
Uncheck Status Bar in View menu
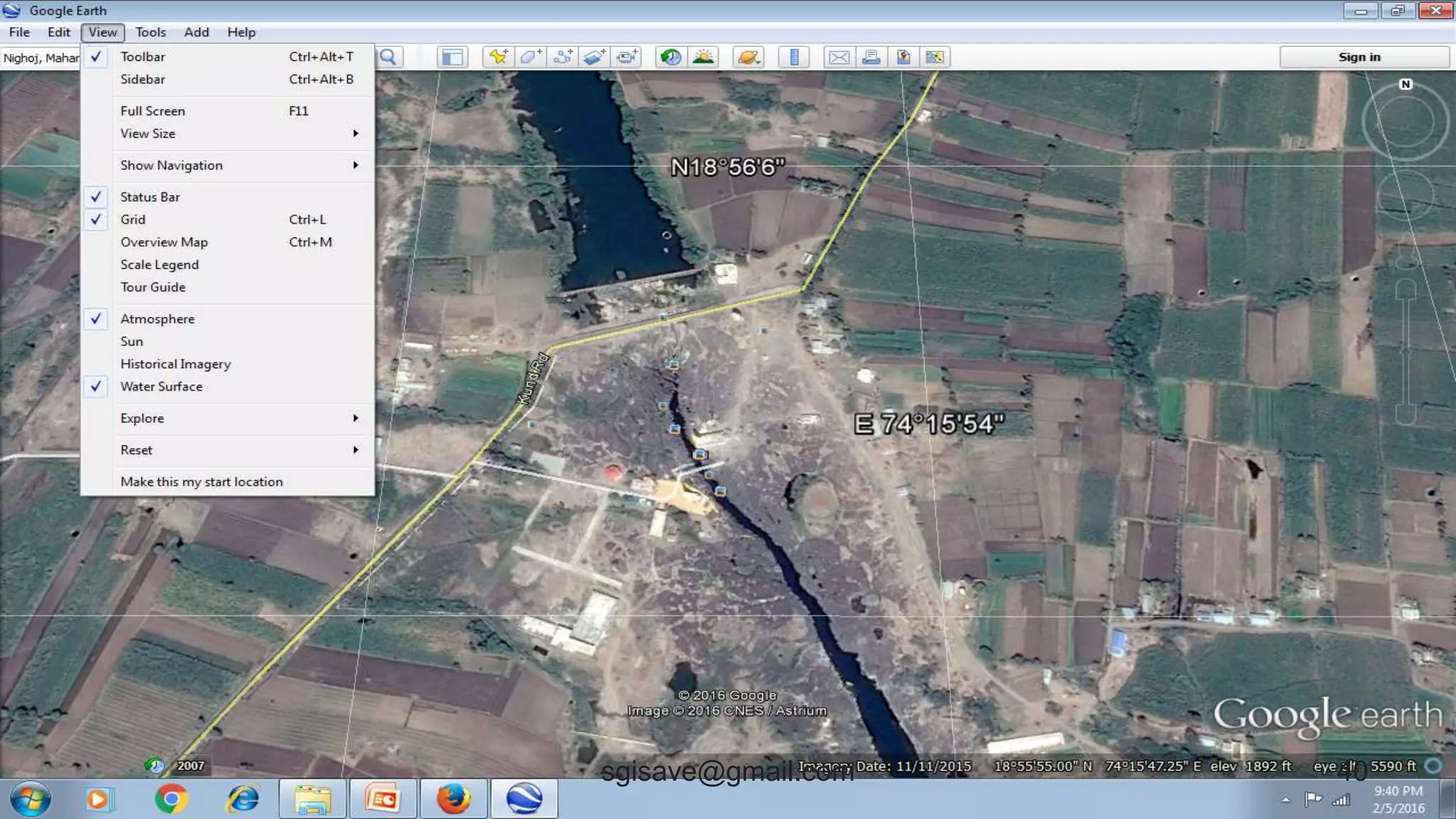pyautogui.click(x=150, y=197)
